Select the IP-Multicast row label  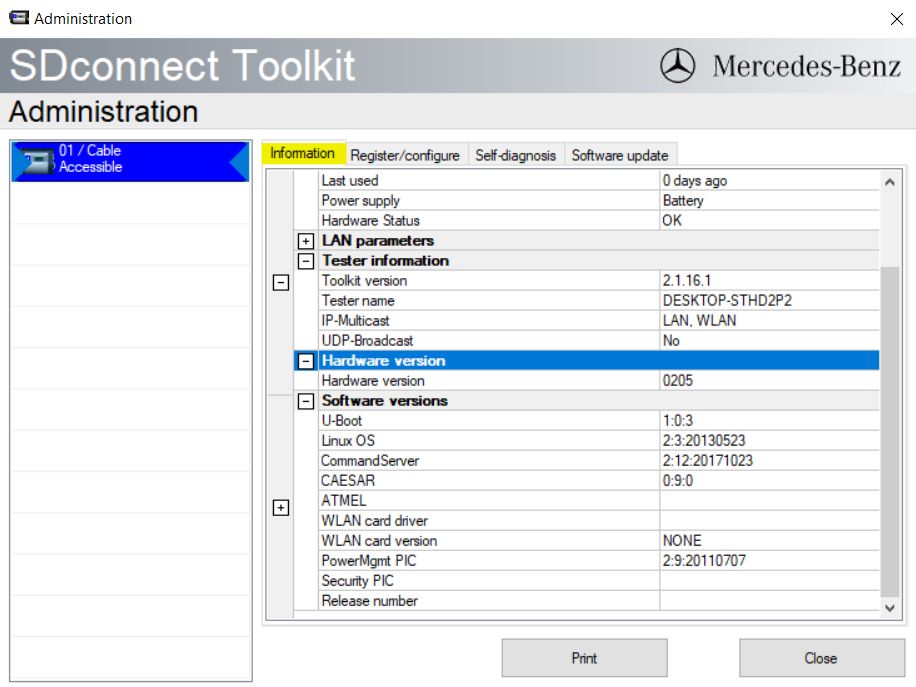pyautogui.click(x=355, y=321)
